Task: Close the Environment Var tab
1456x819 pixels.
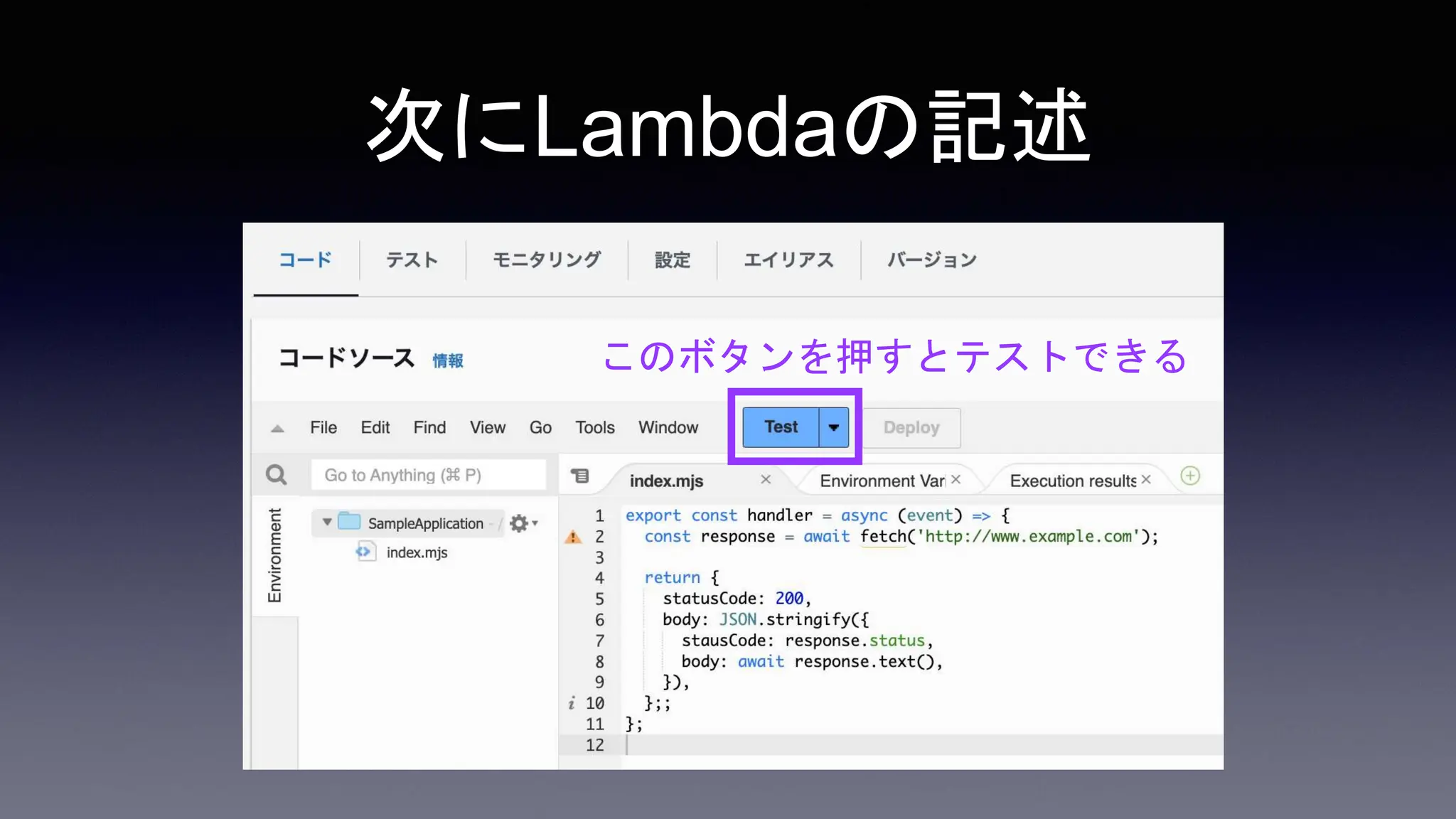Action: 956,480
